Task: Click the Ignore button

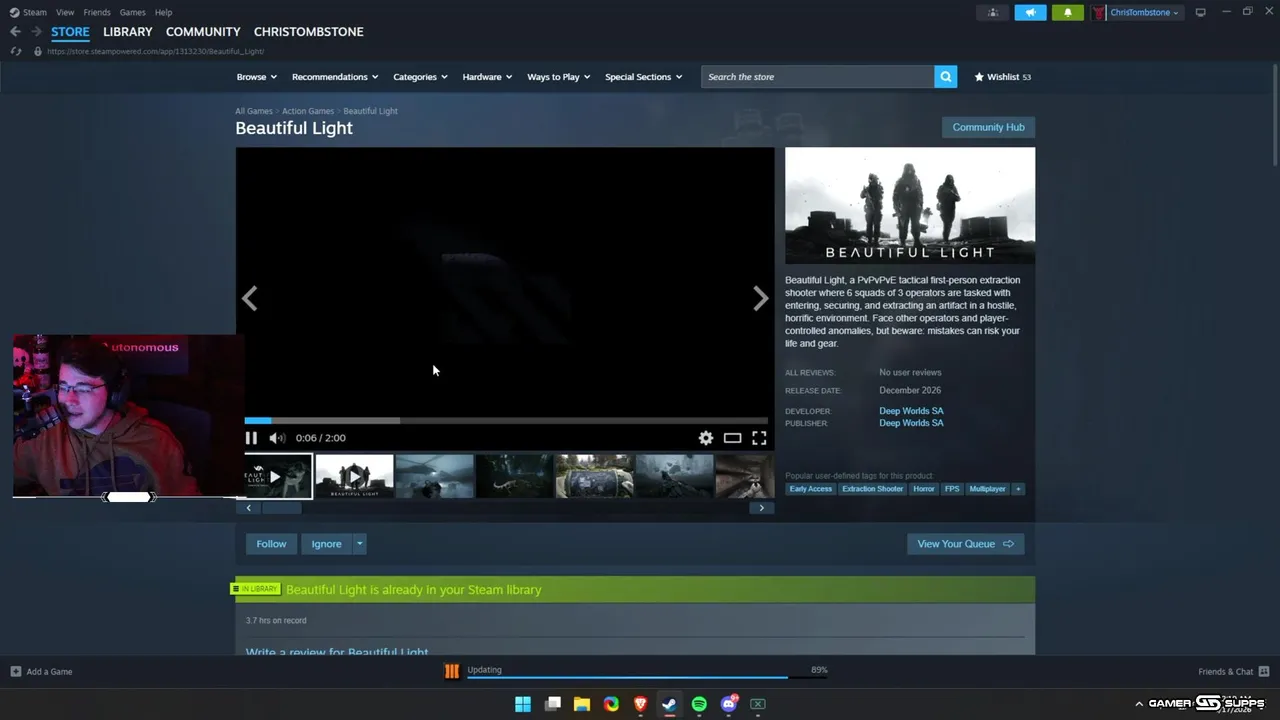Action: tap(326, 544)
